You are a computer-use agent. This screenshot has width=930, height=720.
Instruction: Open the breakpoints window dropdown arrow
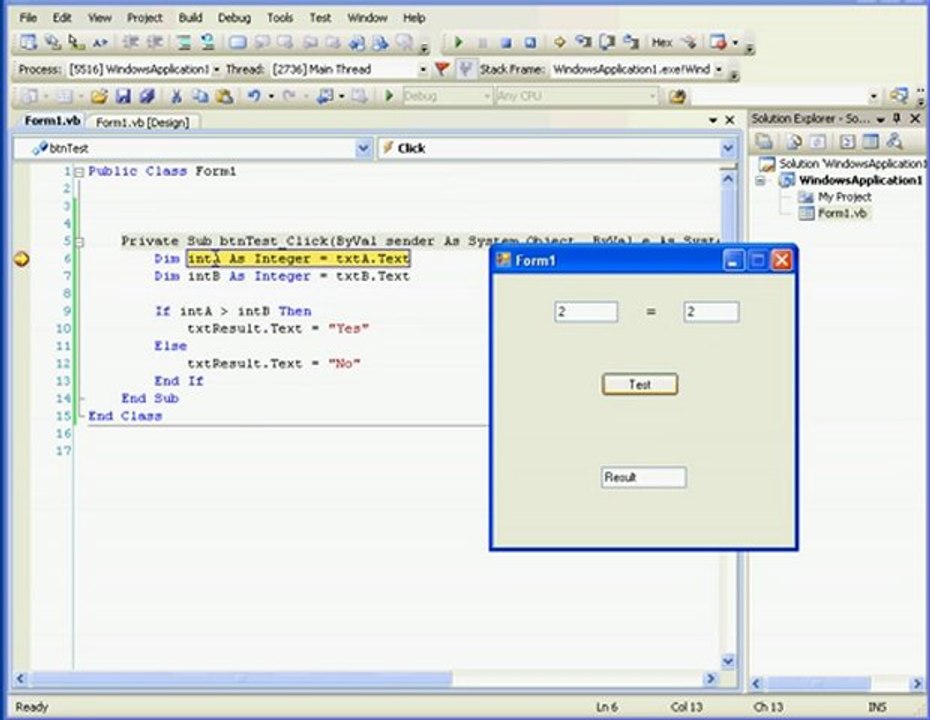click(735, 43)
